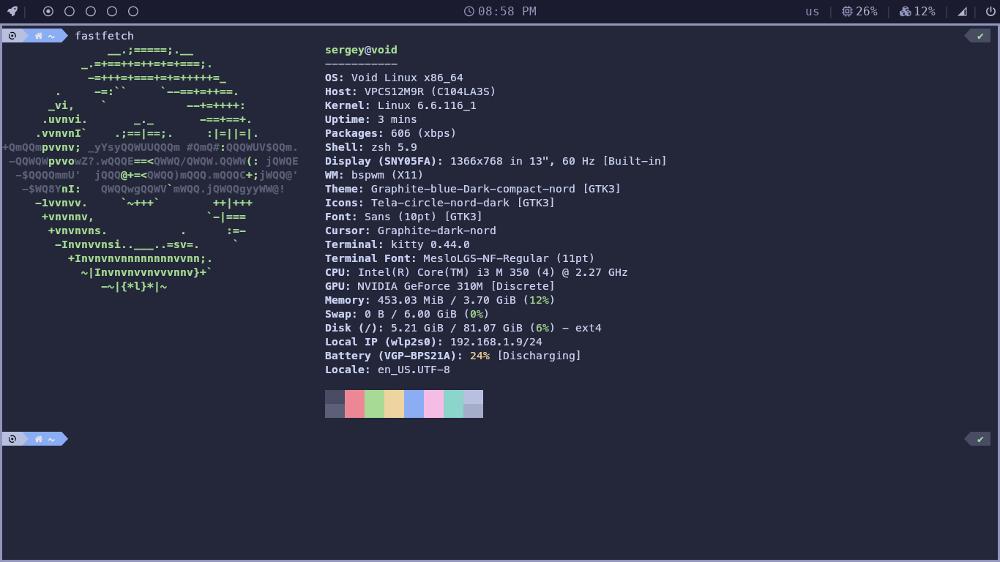Select the 'Theme: Graphite-blue-Dark-compact-nord' line
Image resolution: width=1000 pixels, height=562 pixels.
(473, 189)
